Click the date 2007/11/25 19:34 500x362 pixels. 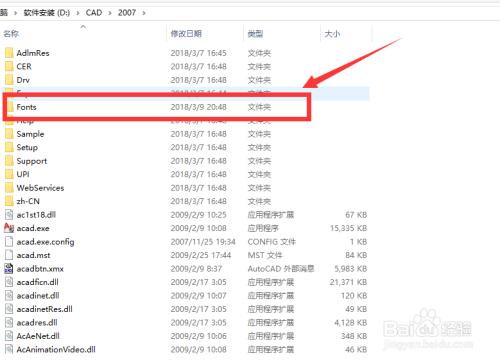coord(203,242)
